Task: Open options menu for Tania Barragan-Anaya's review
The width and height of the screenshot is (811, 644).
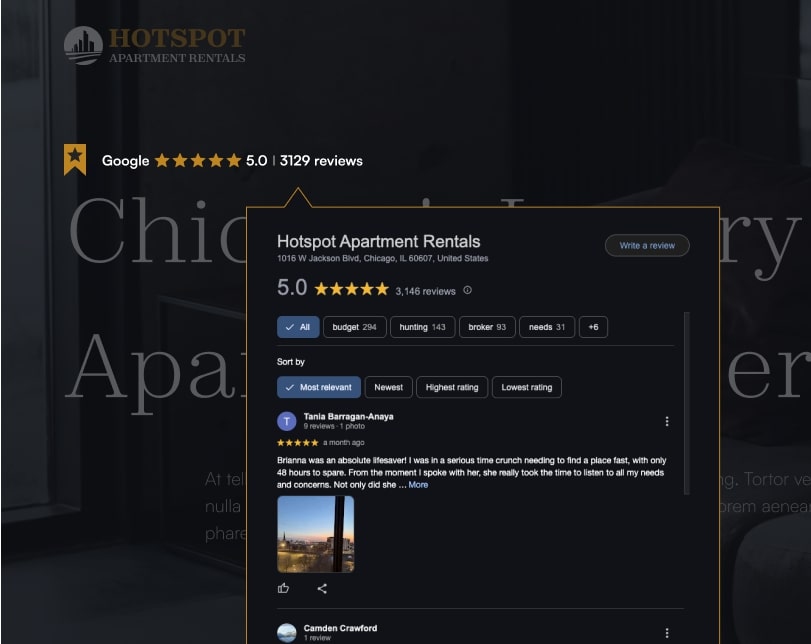Action: tap(667, 422)
